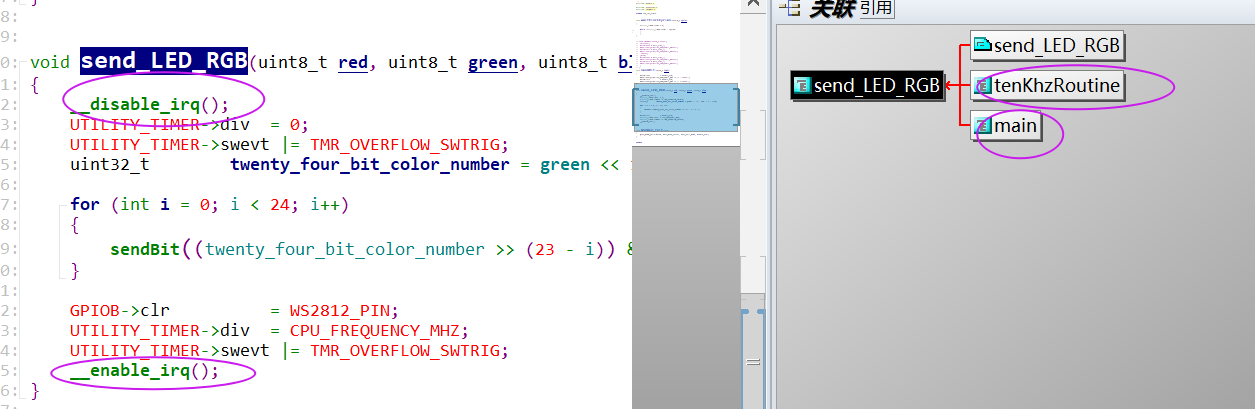Screen dimensions: 1255x409
Task: Click the relation tree icon beside 关联
Action: 789,8
